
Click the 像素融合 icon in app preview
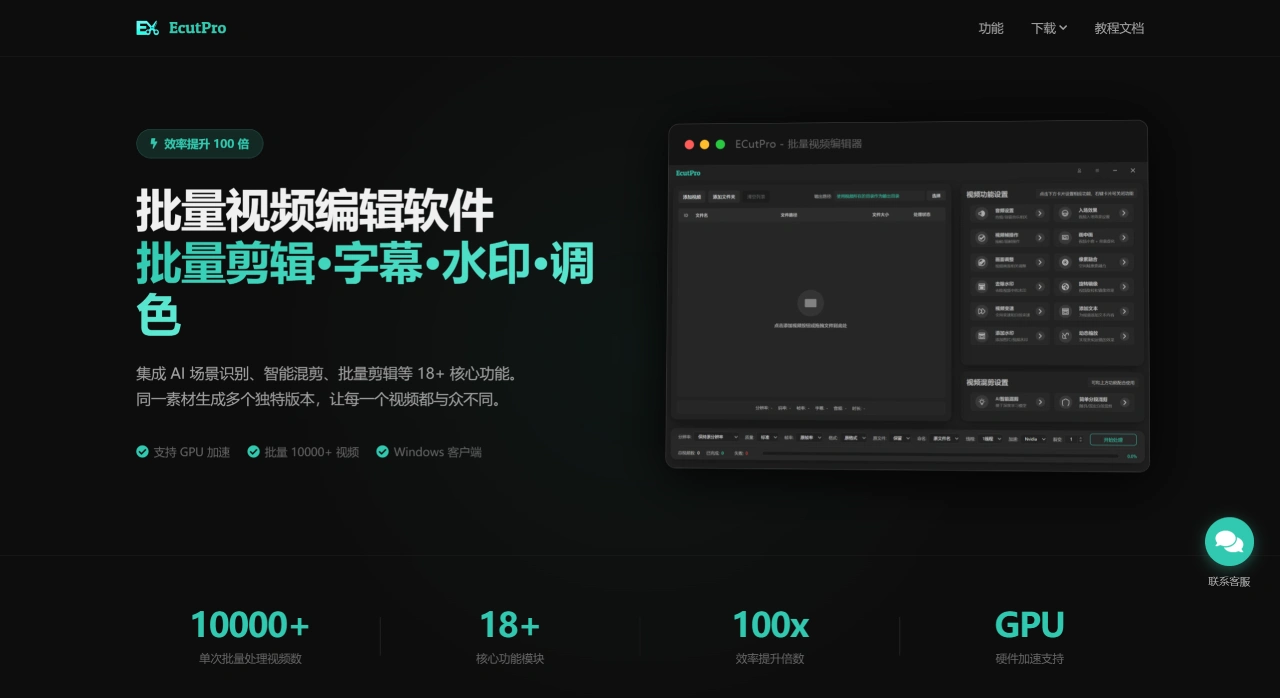pyautogui.click(x=1064, y=262)
